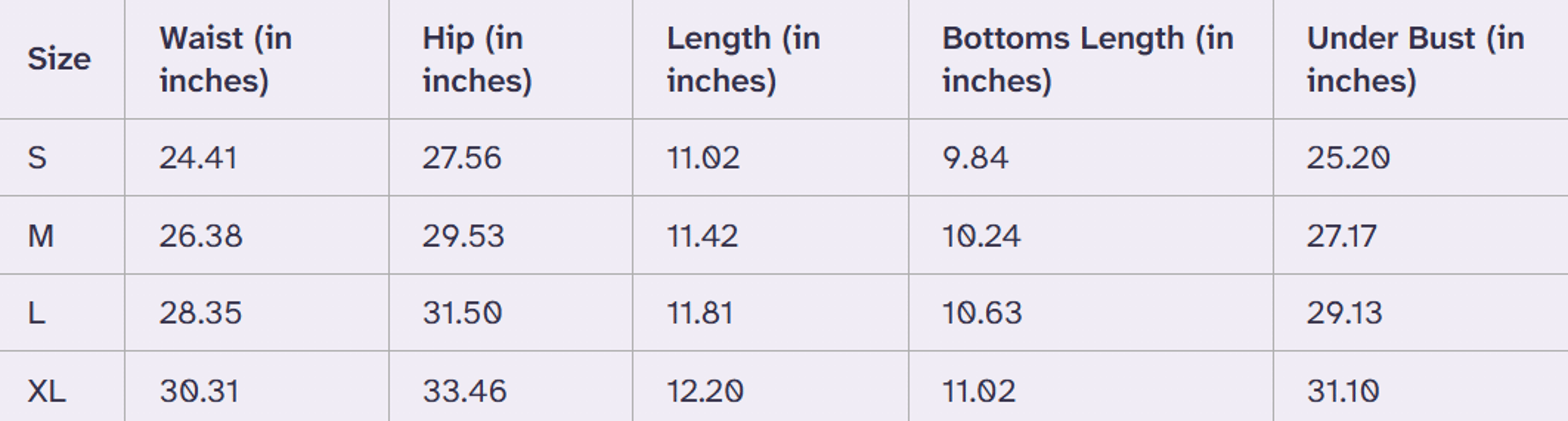Select waist value 30.31
1568x421 pixels.
click(x=200, y=390)
